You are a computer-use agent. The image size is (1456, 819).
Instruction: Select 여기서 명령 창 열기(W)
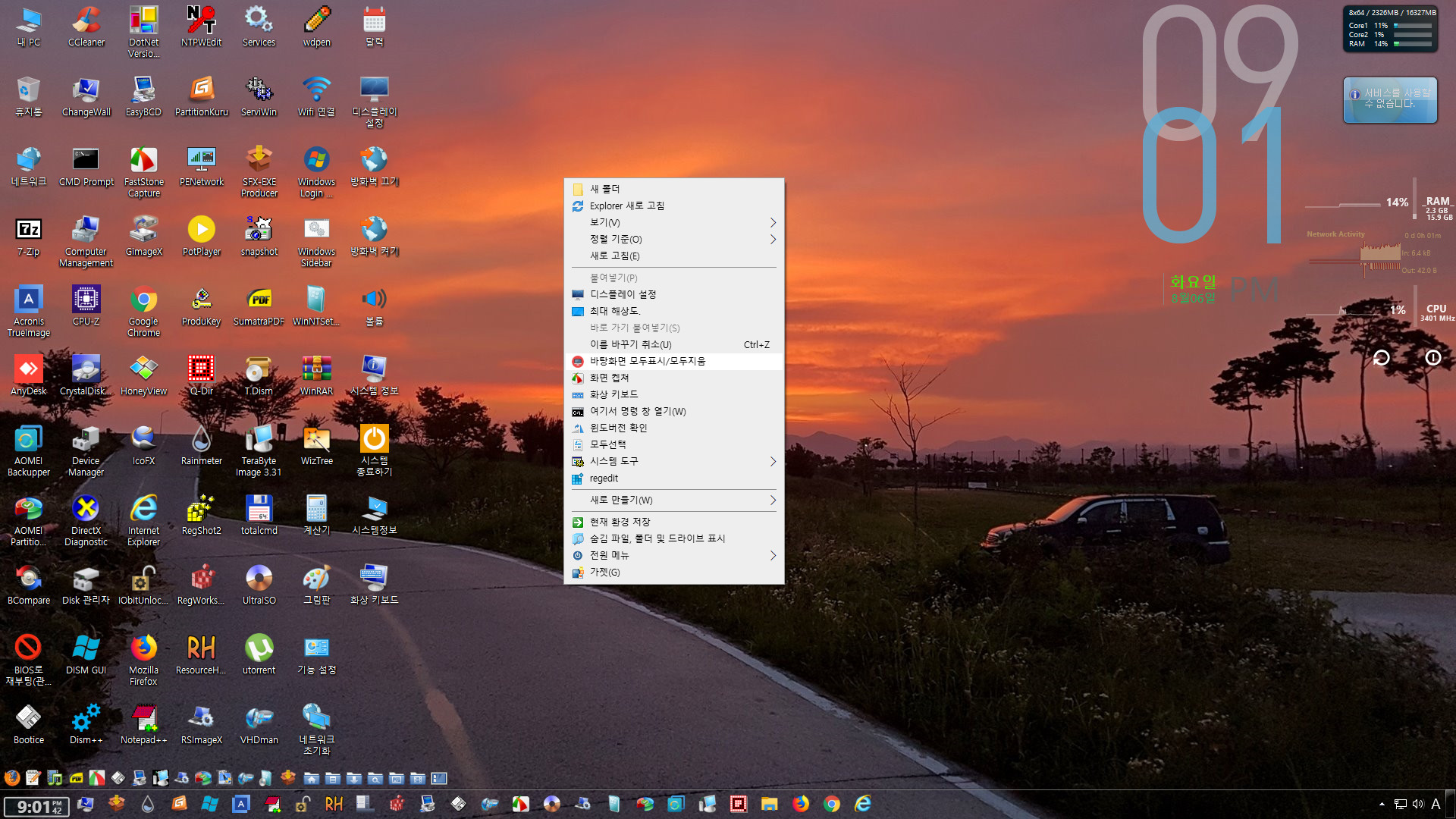click(x=674, y=411)
